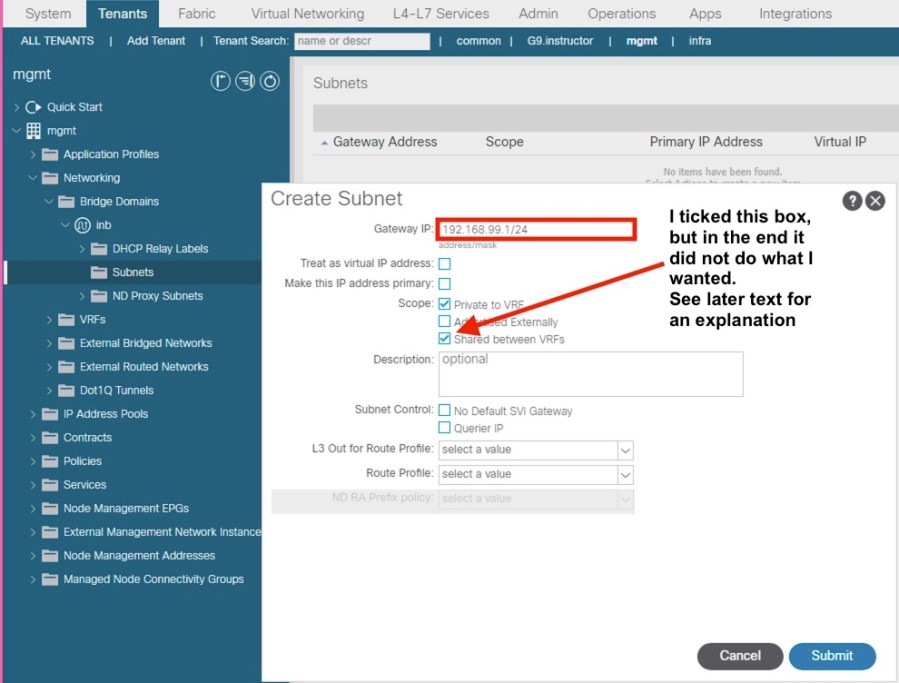Click the first circular icon in mgmt header

[x=220, y=82]
